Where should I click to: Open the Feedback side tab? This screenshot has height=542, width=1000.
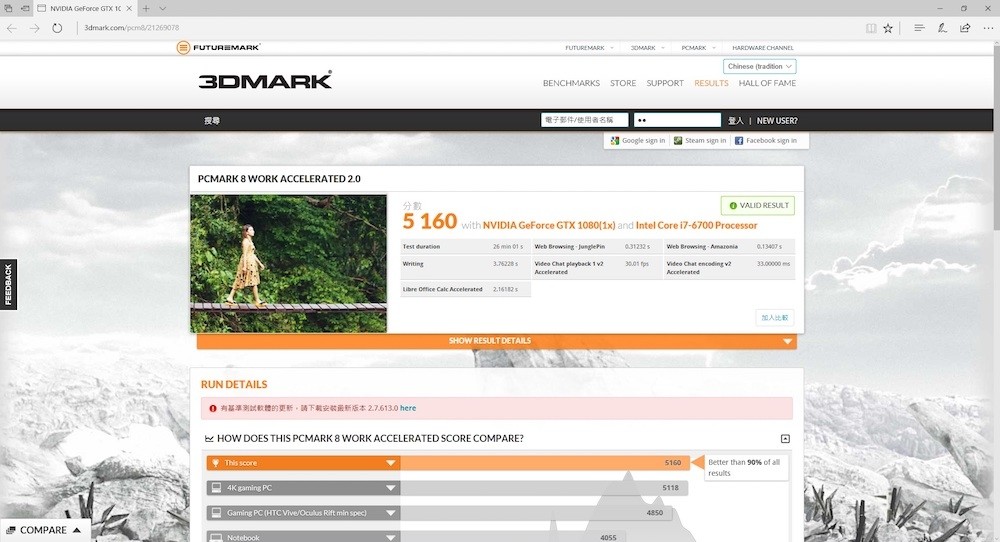(x=8, y=284)
